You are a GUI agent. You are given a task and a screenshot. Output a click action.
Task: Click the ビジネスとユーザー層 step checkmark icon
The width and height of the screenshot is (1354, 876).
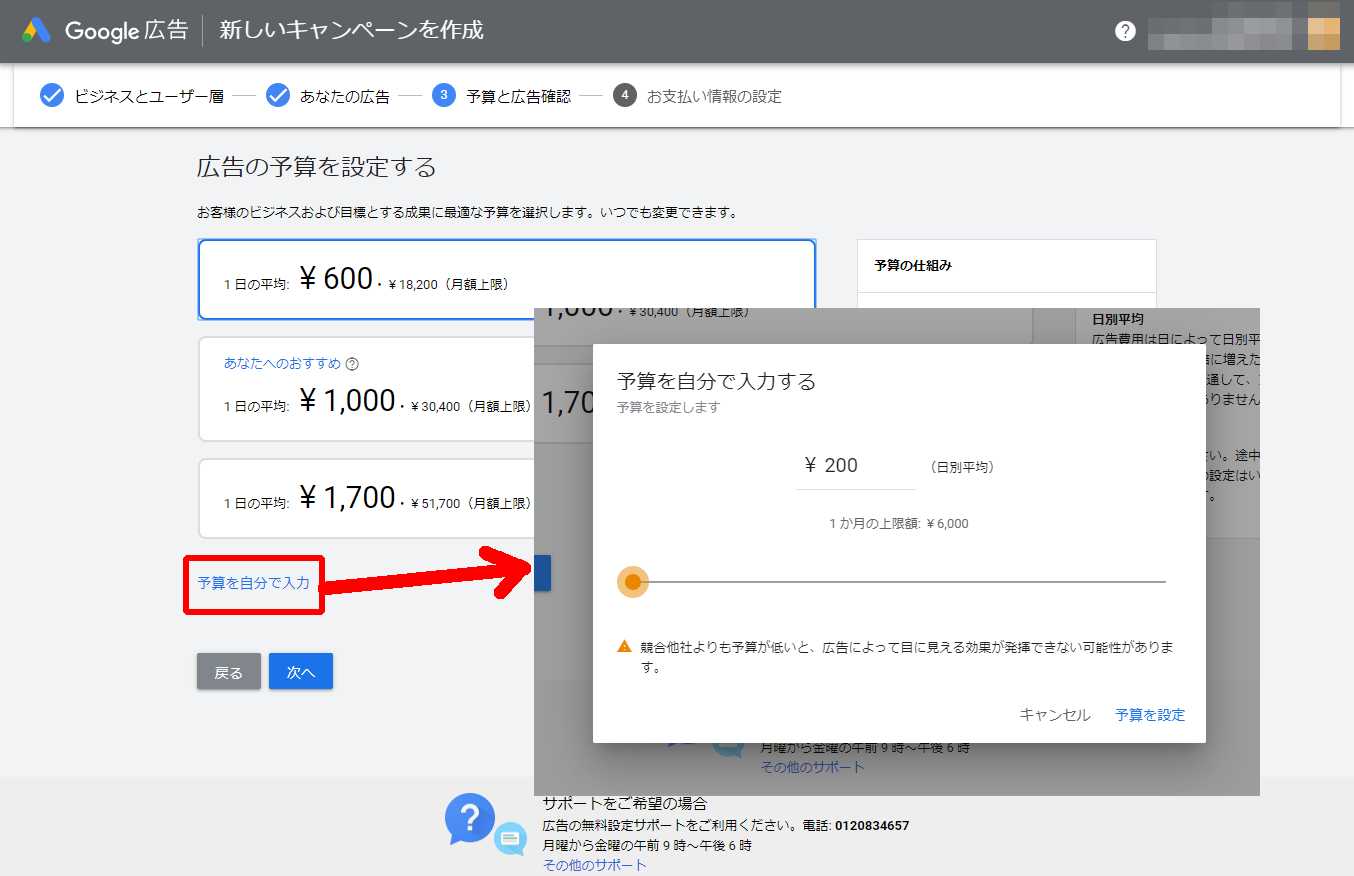pos(51,96)
